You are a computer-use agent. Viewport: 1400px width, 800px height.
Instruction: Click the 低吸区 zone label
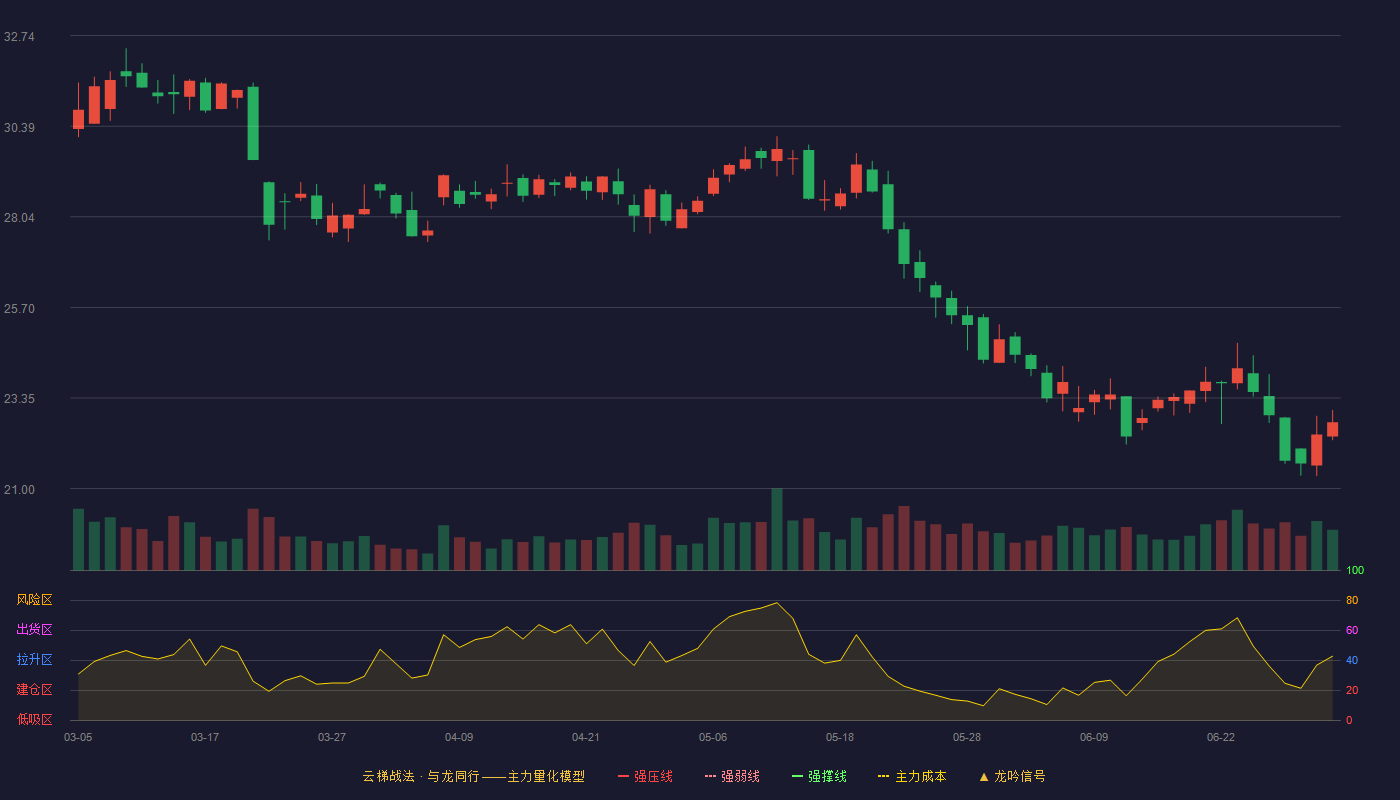34,719
